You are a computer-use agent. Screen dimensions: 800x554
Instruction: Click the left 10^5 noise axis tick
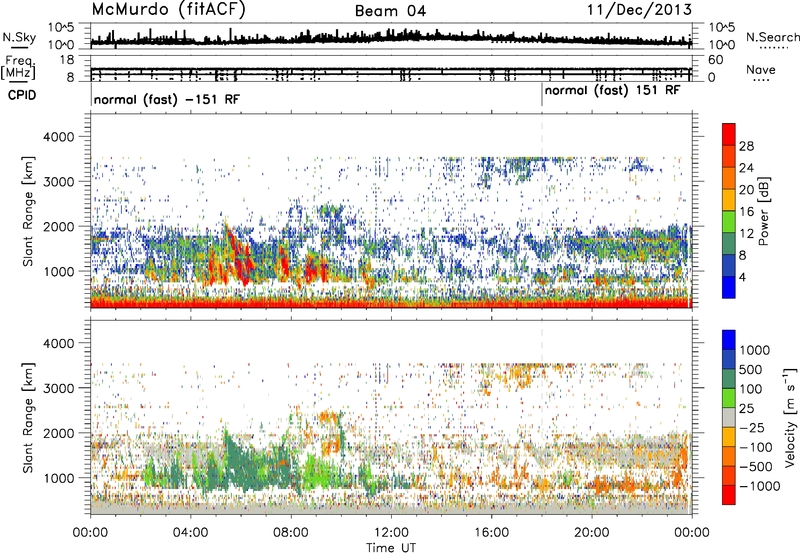pos(61,28)
